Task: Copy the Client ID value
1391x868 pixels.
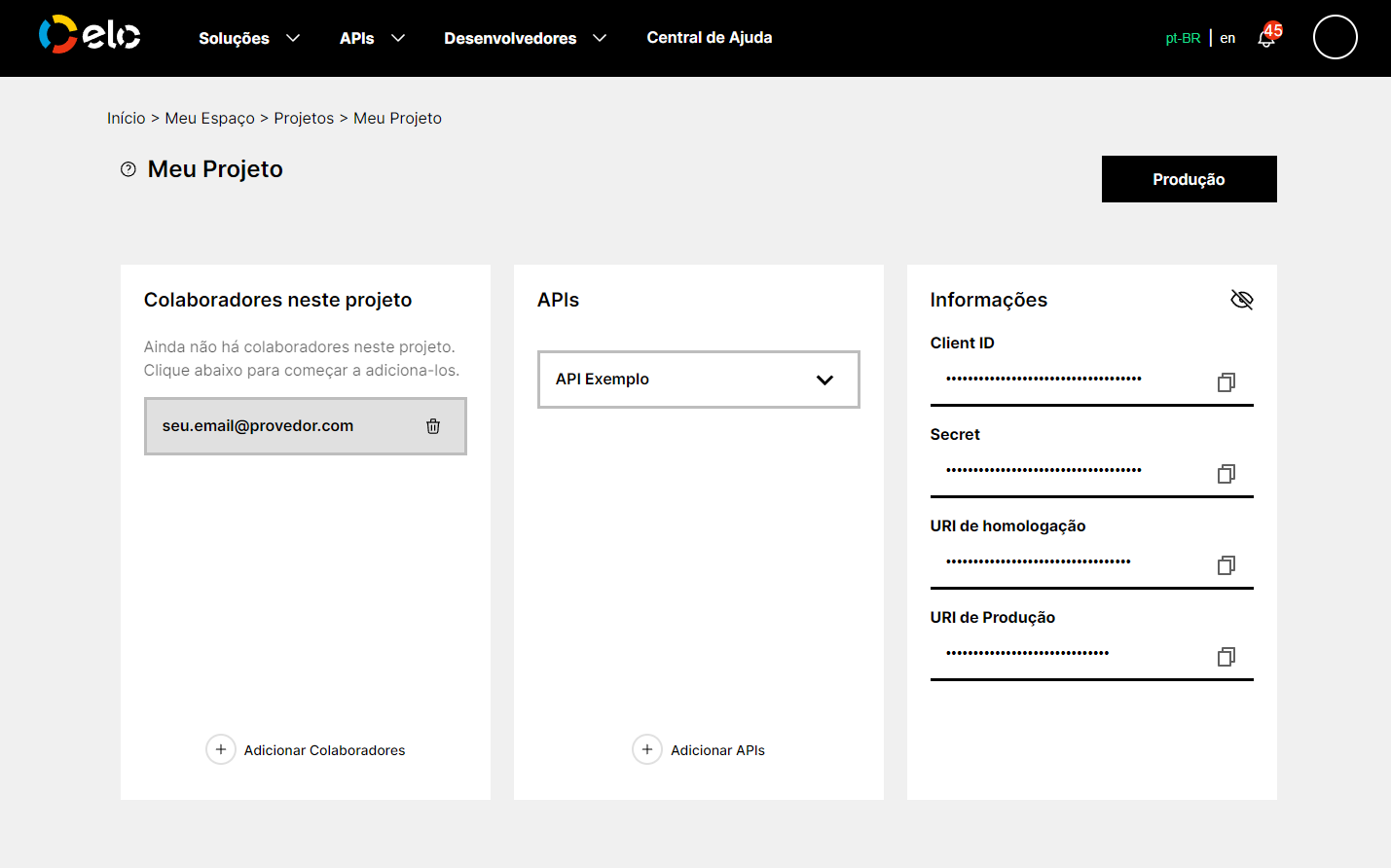Action: point(1226,382)
